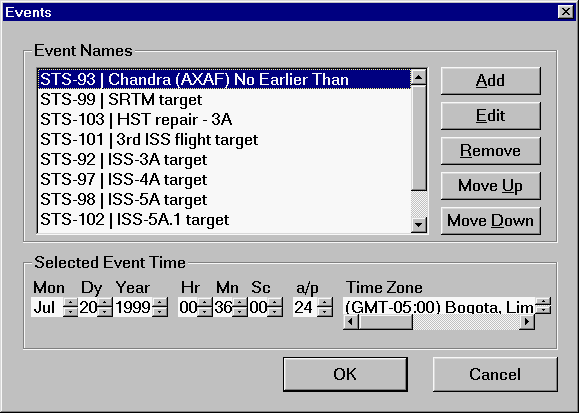Image resolution: width=579 pixels, height=413 pixels.
Task: Click the Time Zone scroll-left arrow
Action: (351, 322)
